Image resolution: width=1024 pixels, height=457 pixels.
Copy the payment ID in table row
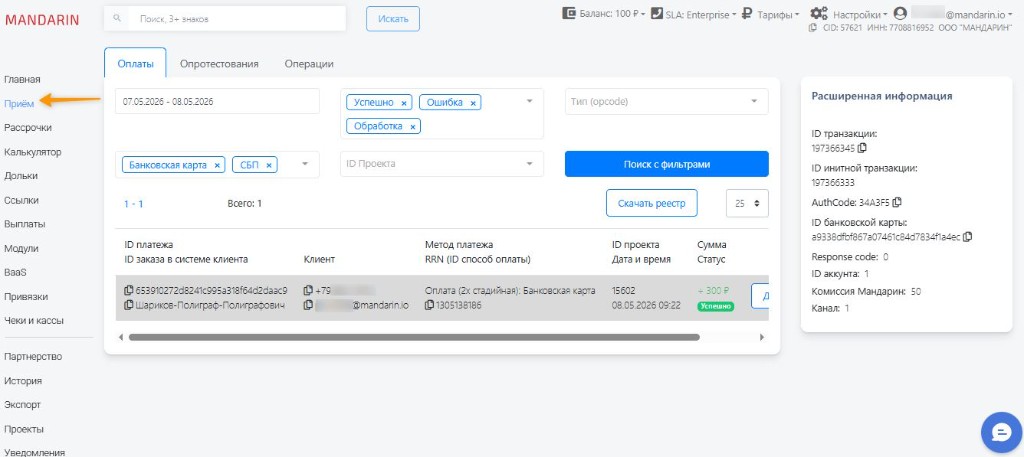coord(129,291)
